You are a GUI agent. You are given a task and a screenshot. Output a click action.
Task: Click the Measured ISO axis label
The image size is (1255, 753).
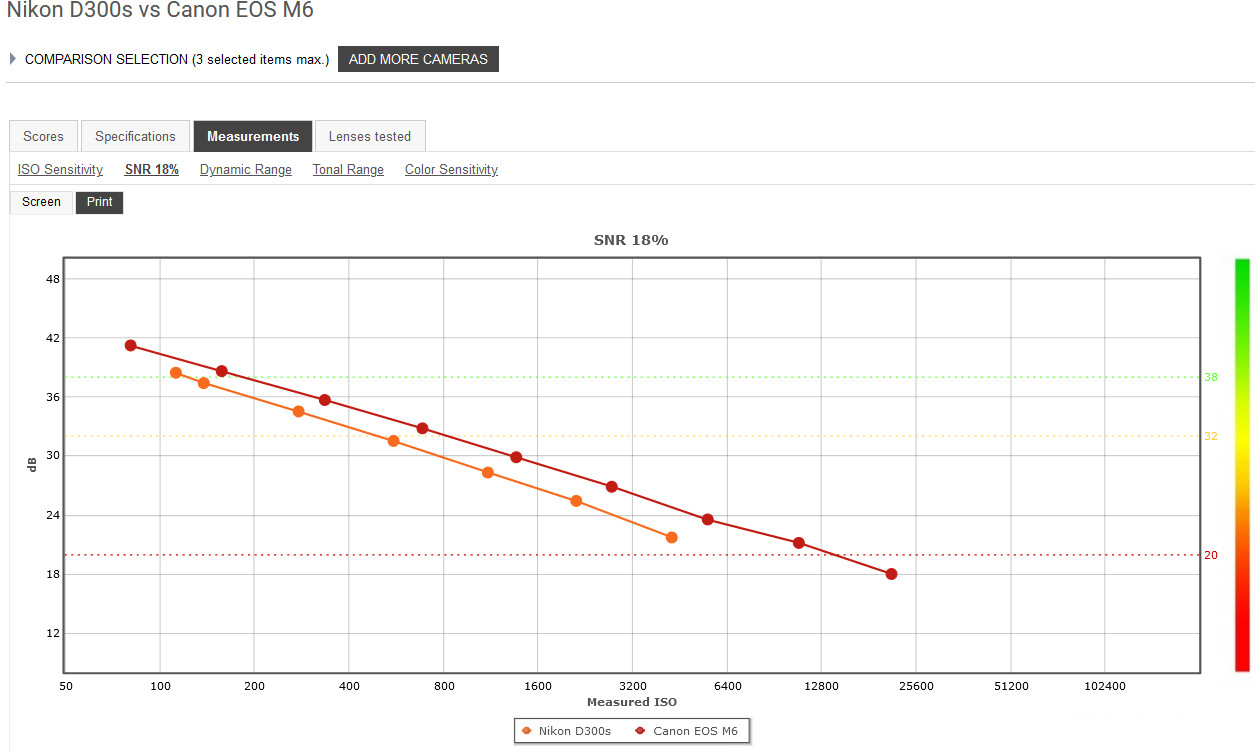click(x=631, y=702)
